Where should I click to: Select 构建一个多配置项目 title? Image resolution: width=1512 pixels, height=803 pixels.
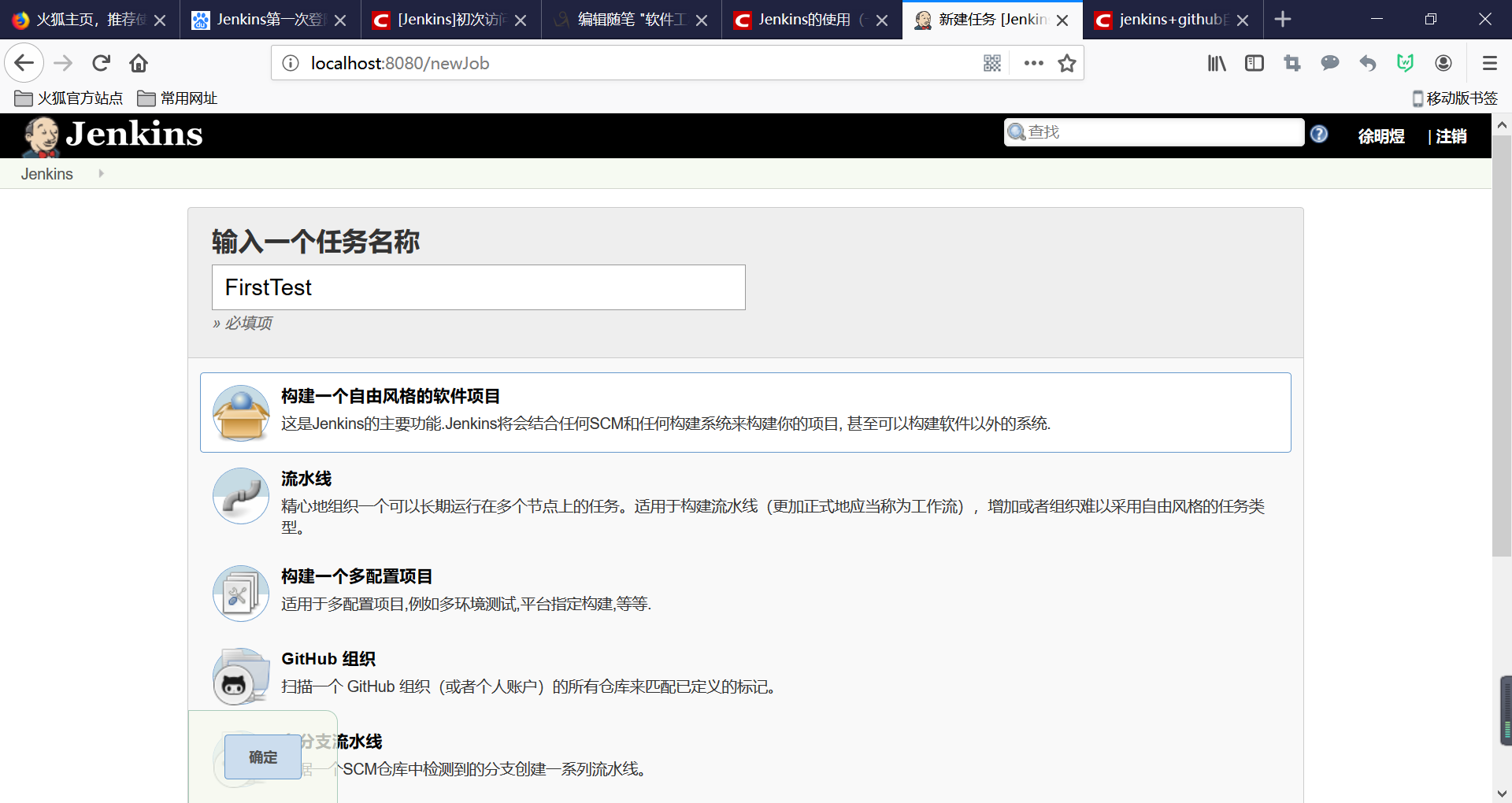click(x=357, y=576)
